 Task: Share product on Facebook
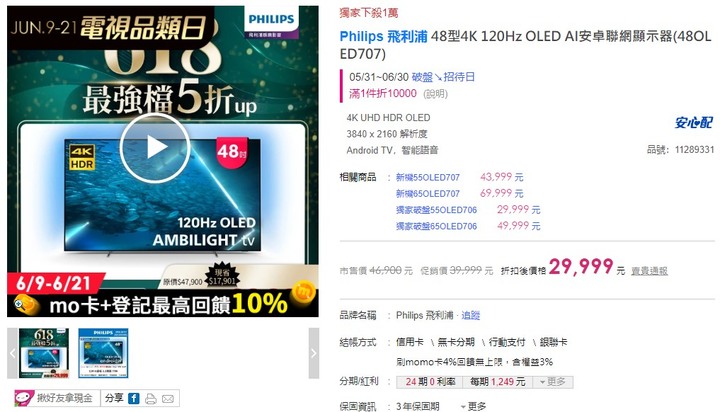(x=134, y=398)
